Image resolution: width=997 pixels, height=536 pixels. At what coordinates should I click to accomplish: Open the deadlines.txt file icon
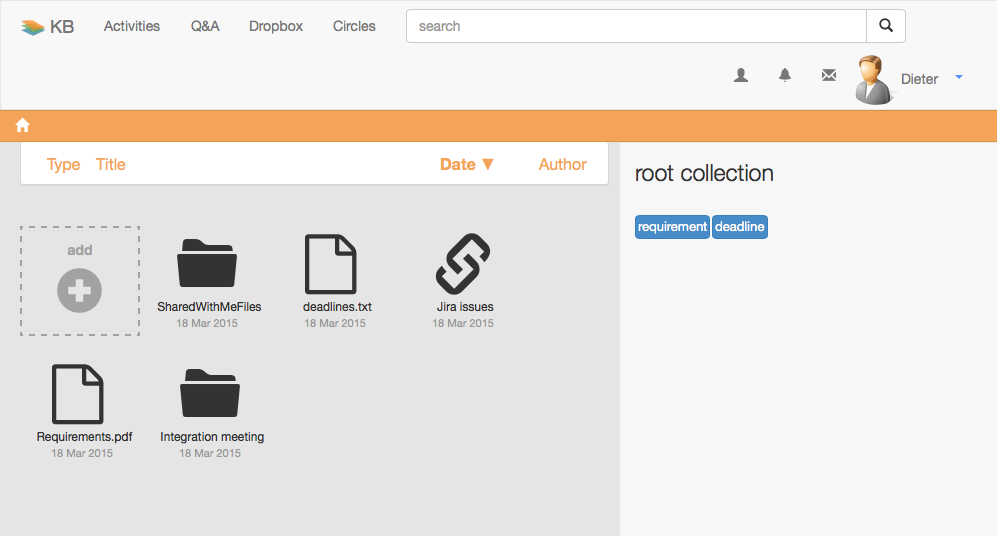pyautogui.click(x=331, y=264)
